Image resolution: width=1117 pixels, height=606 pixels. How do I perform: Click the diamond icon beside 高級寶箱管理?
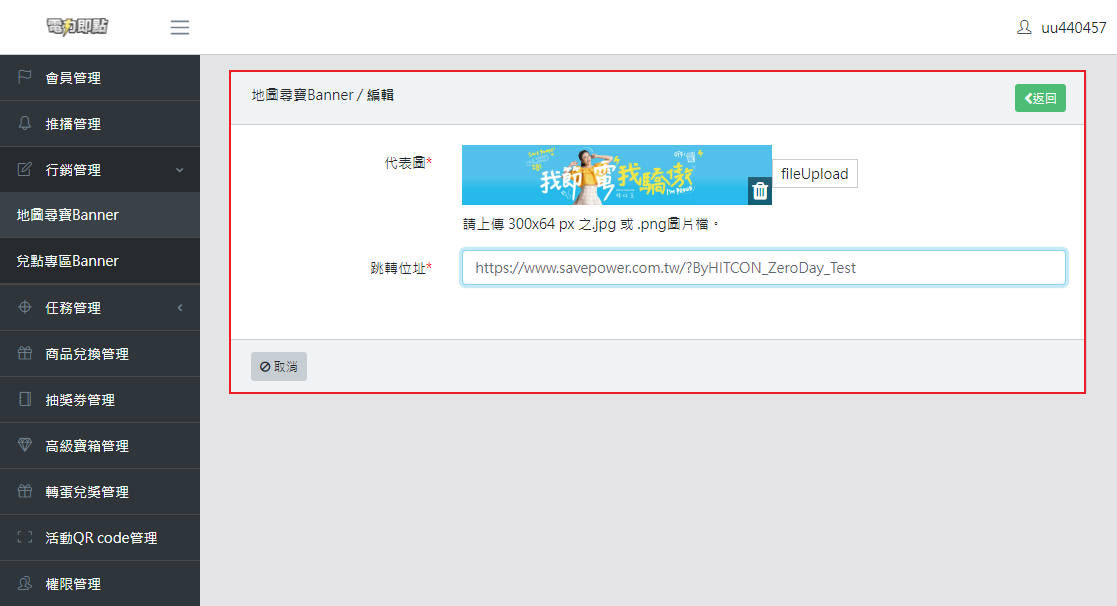pyautogui.click(x=25, y=445)
